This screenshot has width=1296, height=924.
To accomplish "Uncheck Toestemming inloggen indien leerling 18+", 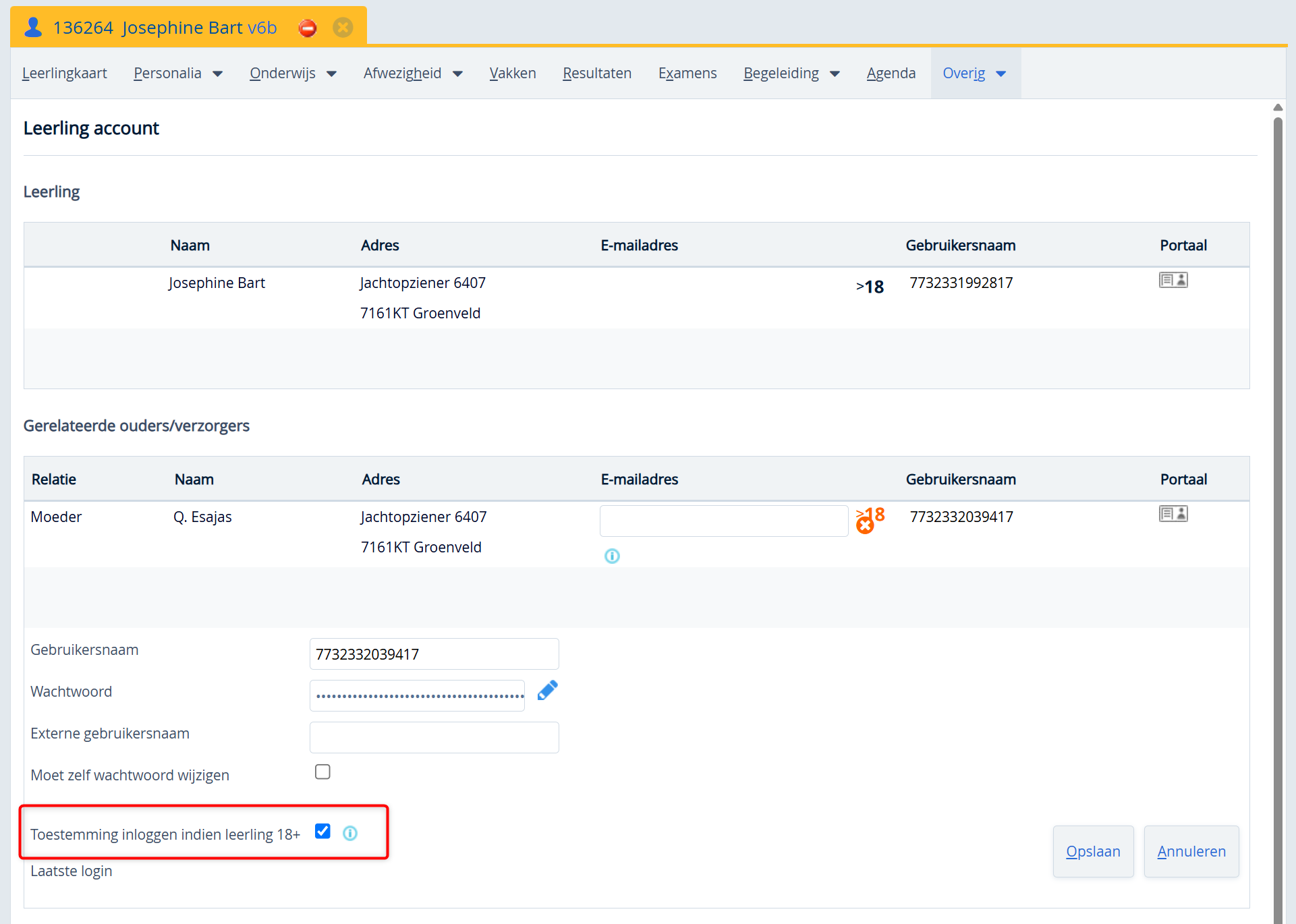I will pos(322,831).
